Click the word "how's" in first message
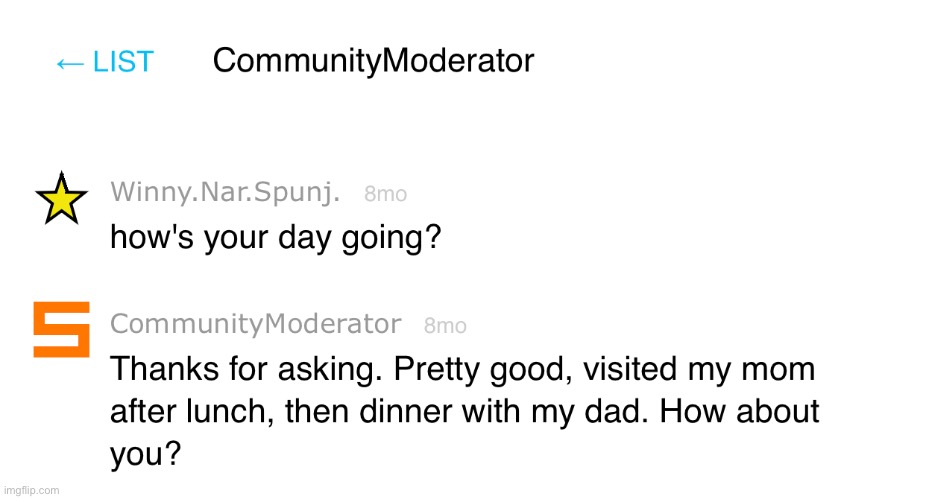This screenshot has width=926, height=499. [152, 237]
